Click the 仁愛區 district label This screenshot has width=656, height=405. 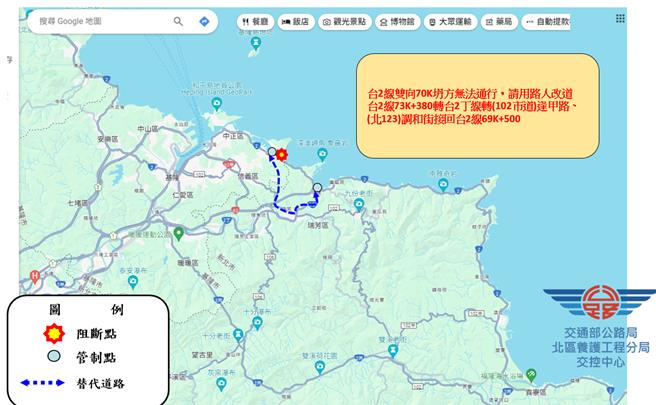(x=183, y=195)
